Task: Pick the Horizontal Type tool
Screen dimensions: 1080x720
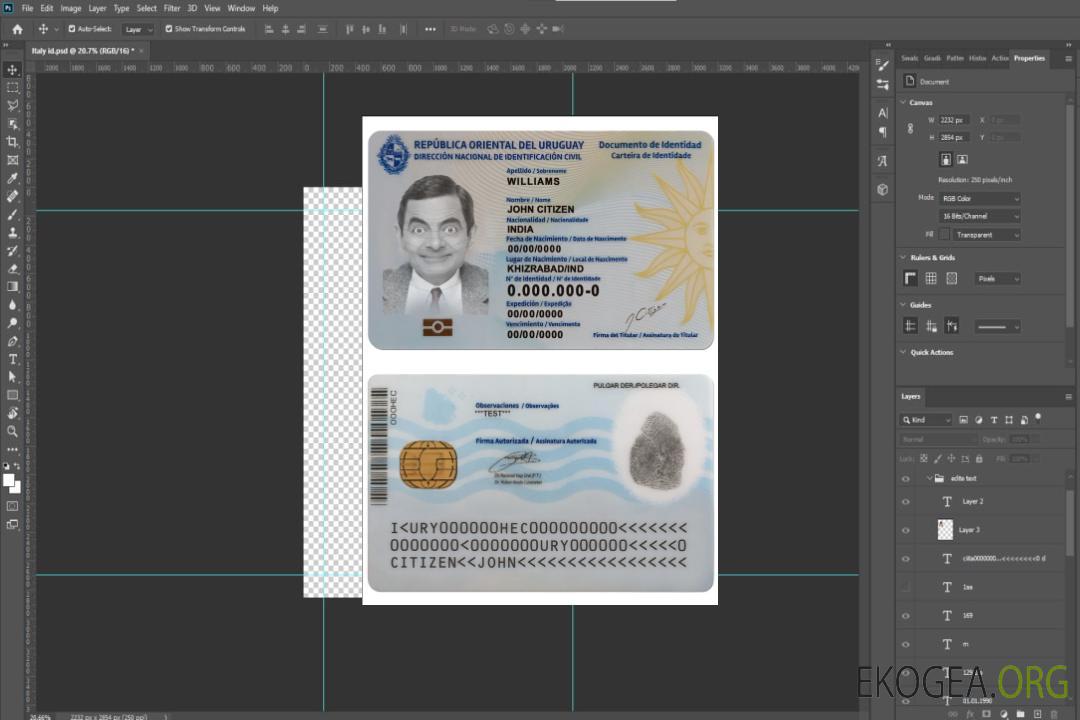Action: click(12, 359)
